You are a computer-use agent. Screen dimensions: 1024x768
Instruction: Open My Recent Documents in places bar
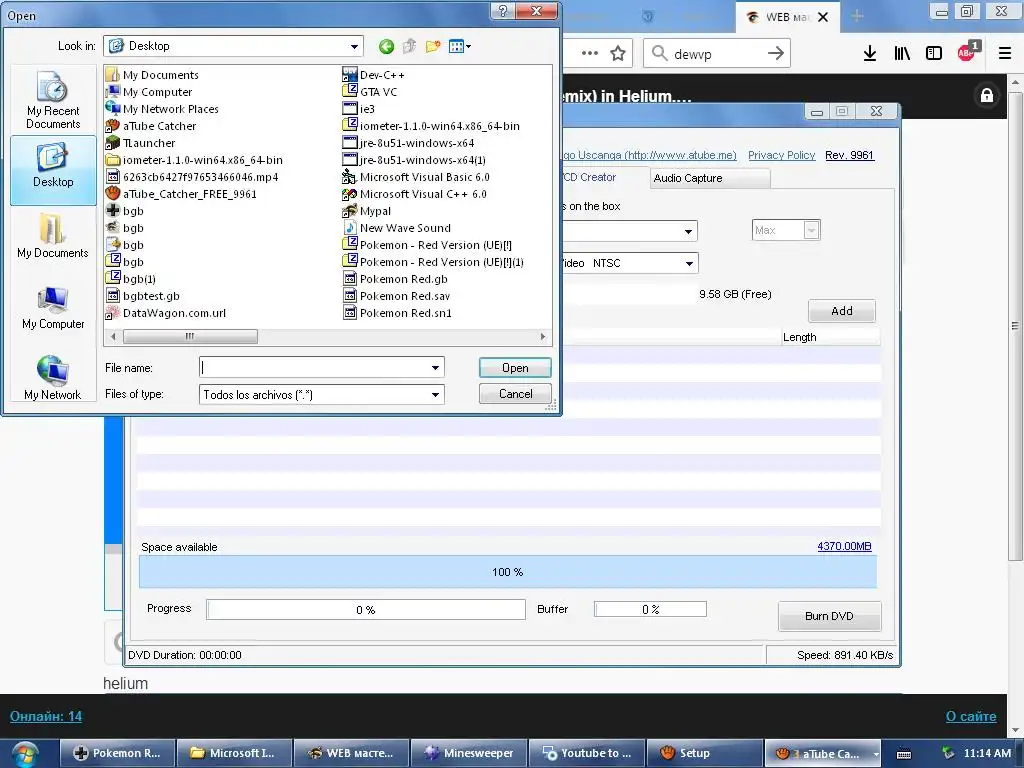click(x=53, y=100)
